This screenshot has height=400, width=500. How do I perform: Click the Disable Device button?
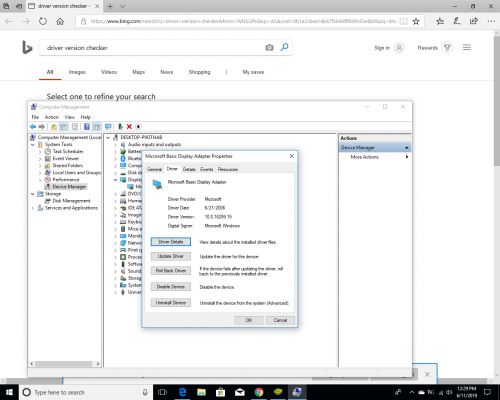coord(171,287)
